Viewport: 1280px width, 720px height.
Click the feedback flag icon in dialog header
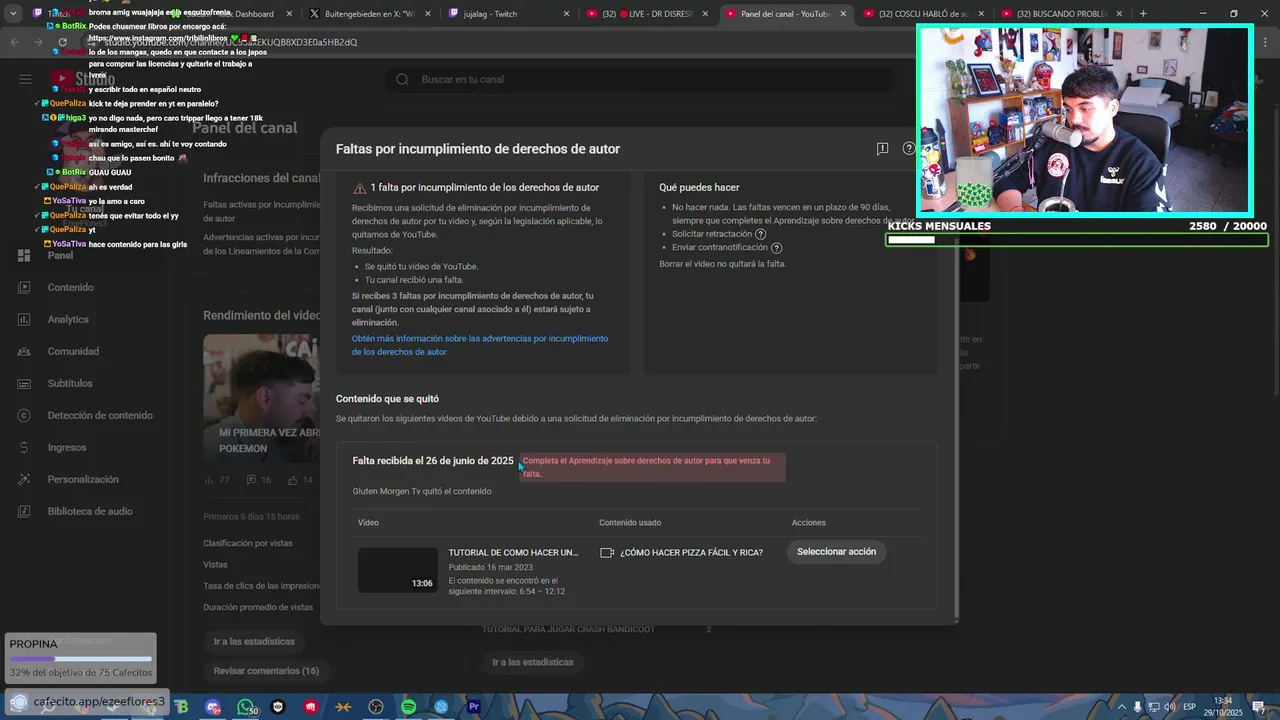[882, 149]
